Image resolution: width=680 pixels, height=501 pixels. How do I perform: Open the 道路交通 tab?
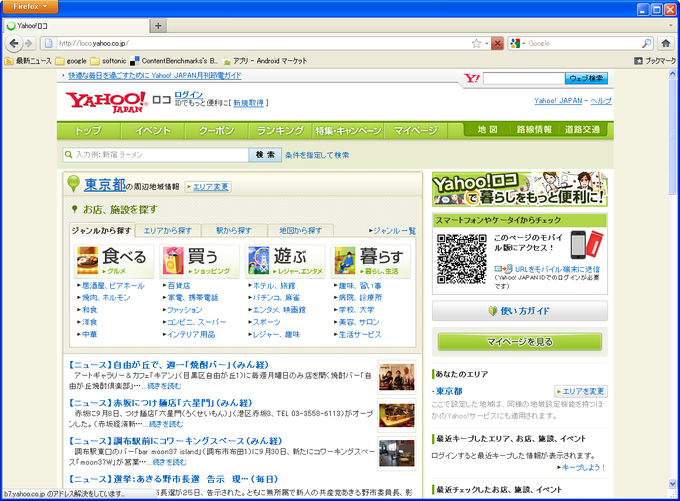click(x=582, y=129)
